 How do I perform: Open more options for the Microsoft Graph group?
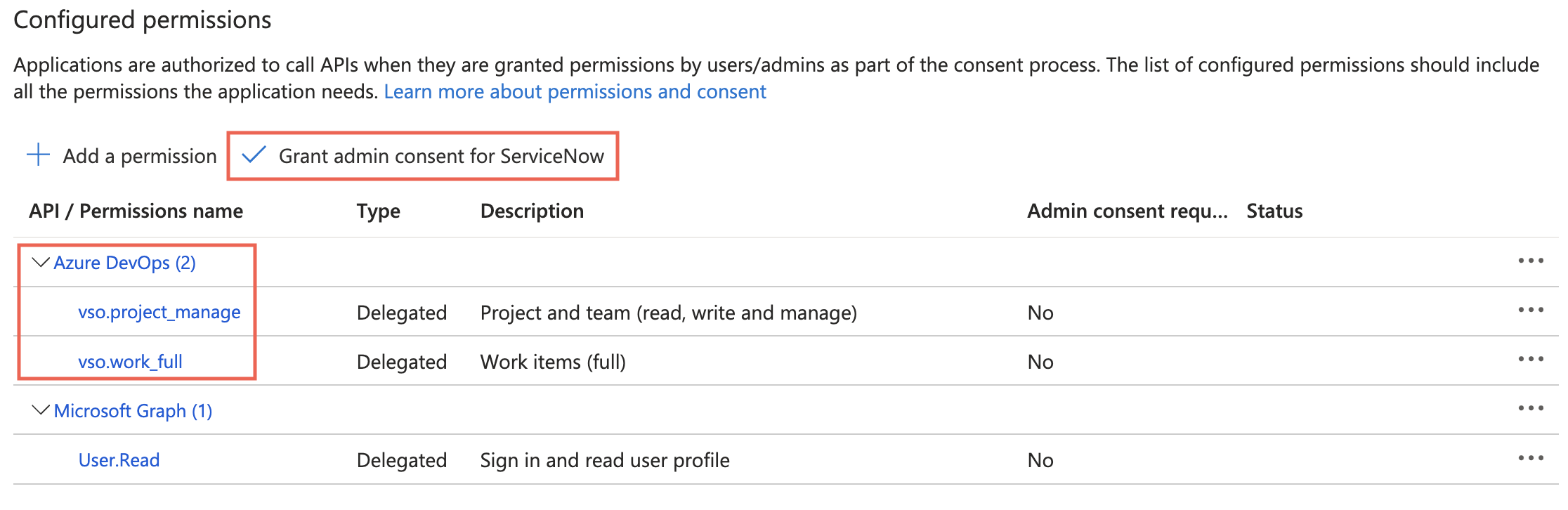pos(1530,408)
